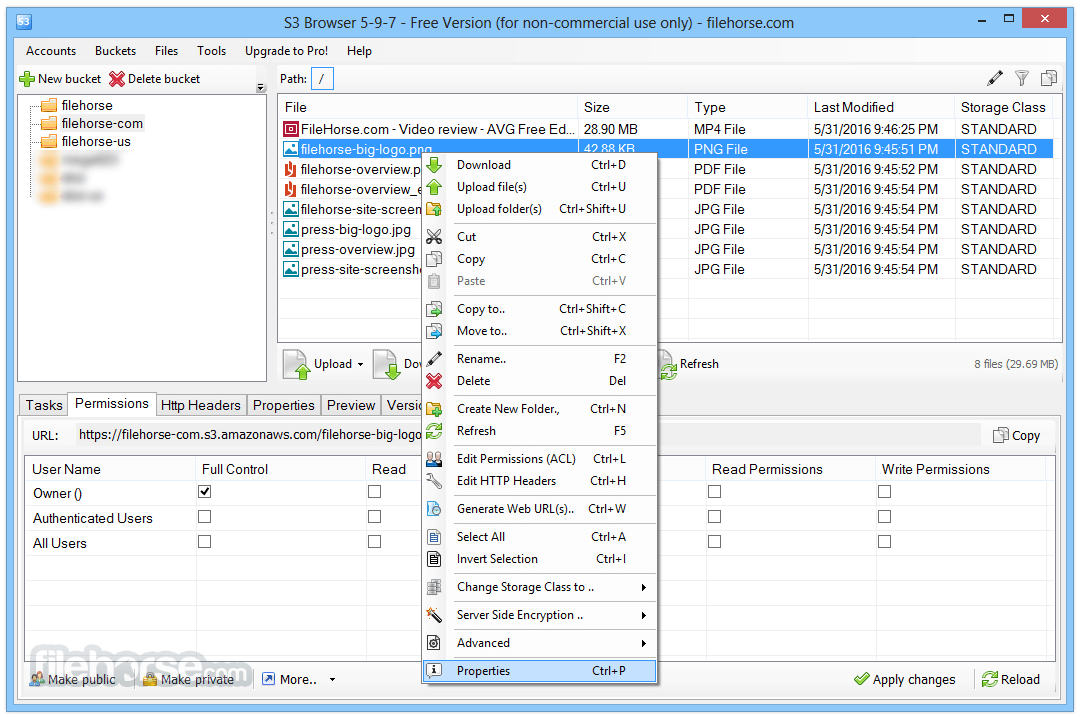The width and height of the screenshot is (1081, 717).
Task: Select filehorse-us bucket in tree
Action: point(96,141)
